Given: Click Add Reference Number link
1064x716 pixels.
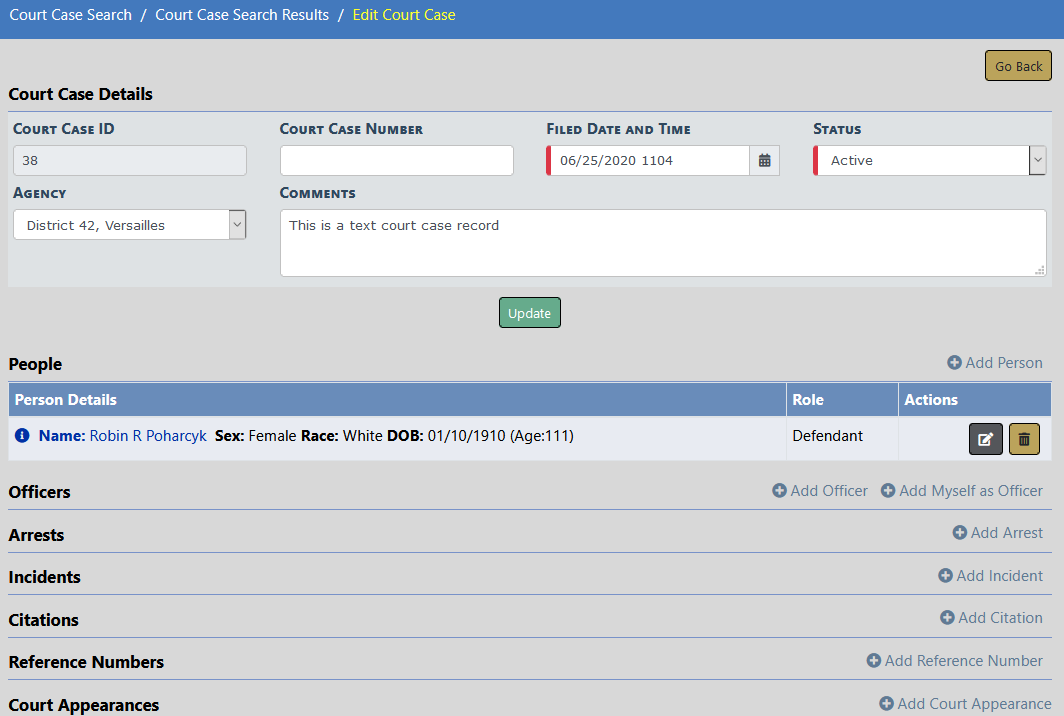Looking at the screenshot, I should pos(963,661).
